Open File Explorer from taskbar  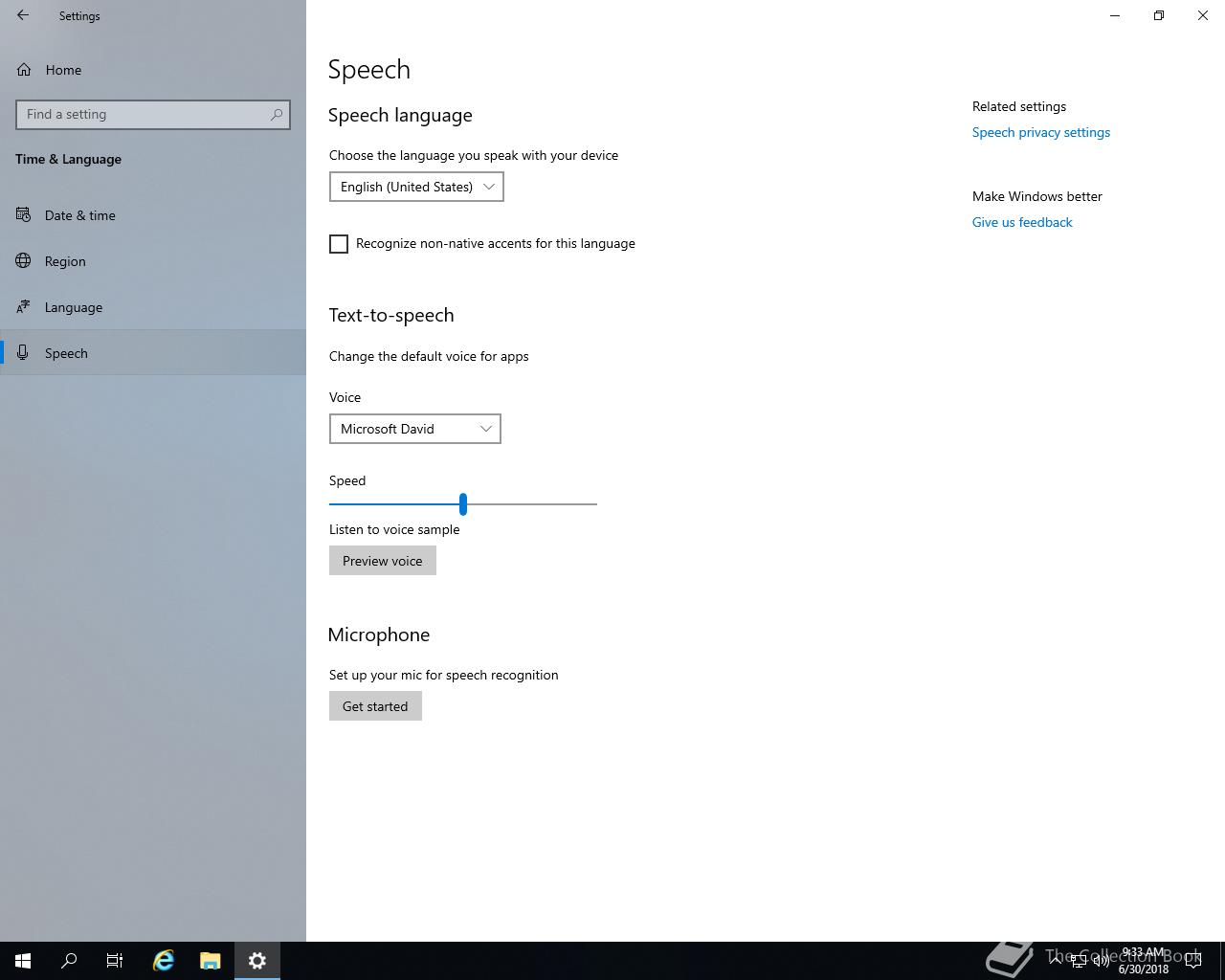(x=211, y=961)
